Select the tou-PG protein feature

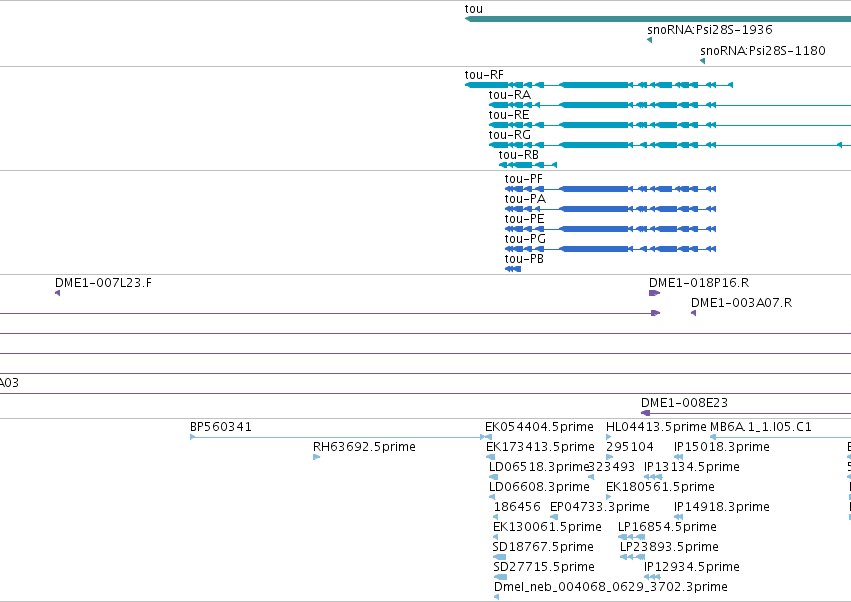611,249
